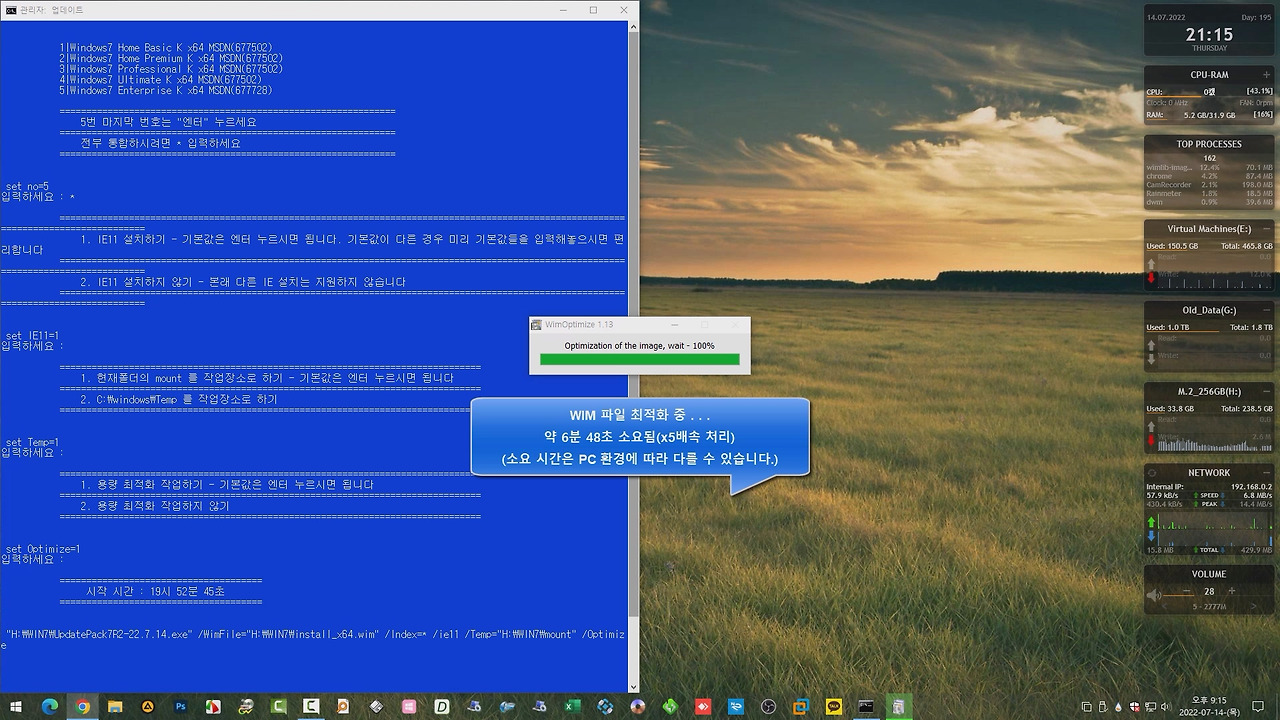The height and width of the screenshot is (720, 1280).
Task: Launch Excel from the taskbar
Action: tap(572, 707)
